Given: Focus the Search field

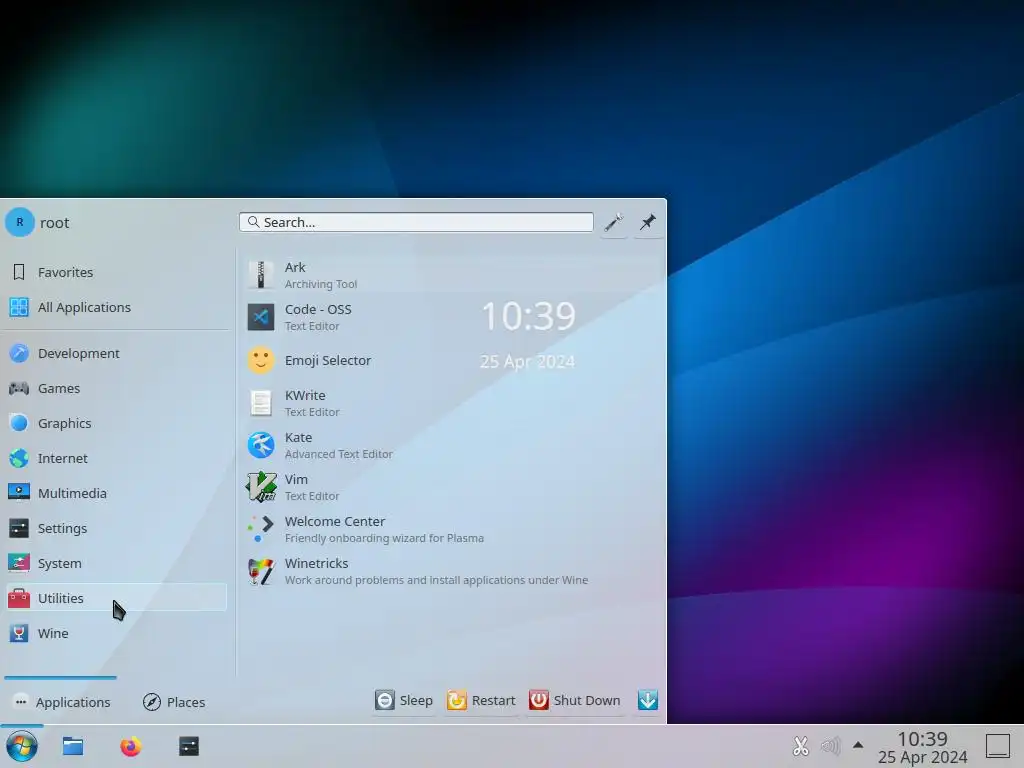Looking at the screenshot, I should (x=416, y=222).
